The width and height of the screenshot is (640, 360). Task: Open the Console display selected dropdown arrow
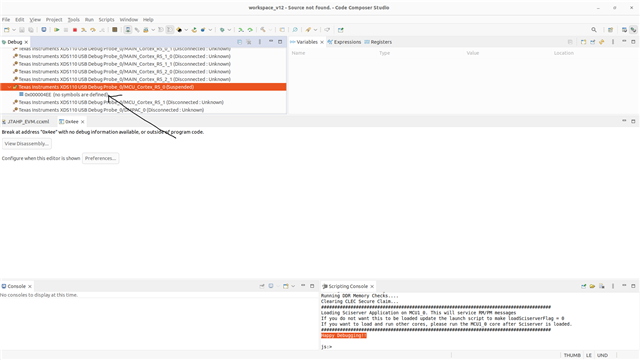pos(278,286)
